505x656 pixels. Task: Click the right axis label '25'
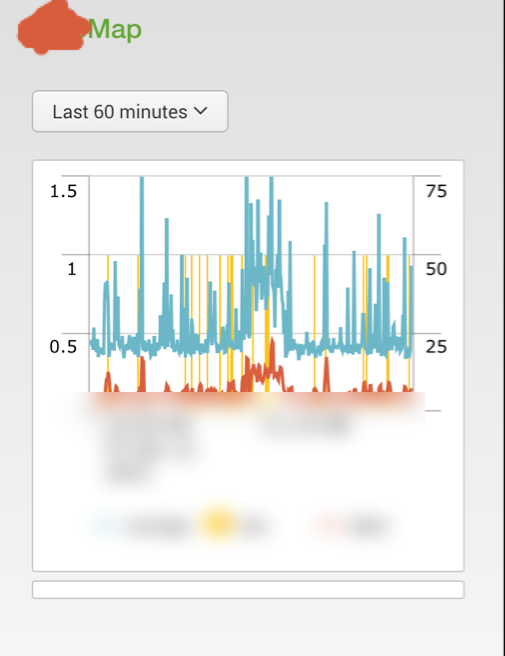click(x=436, y=346)
